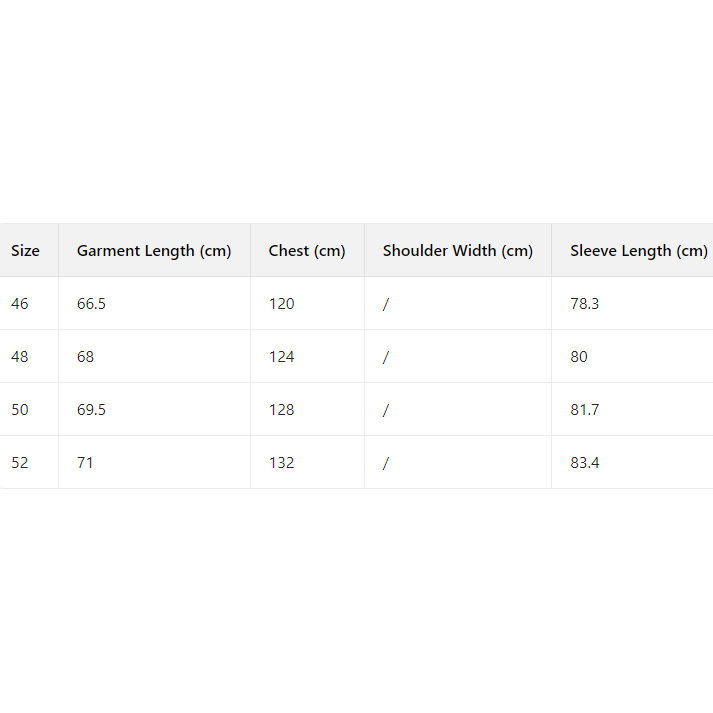The image size is (713, 713).
Task: Click chest value 128
Action: point(282,410)
